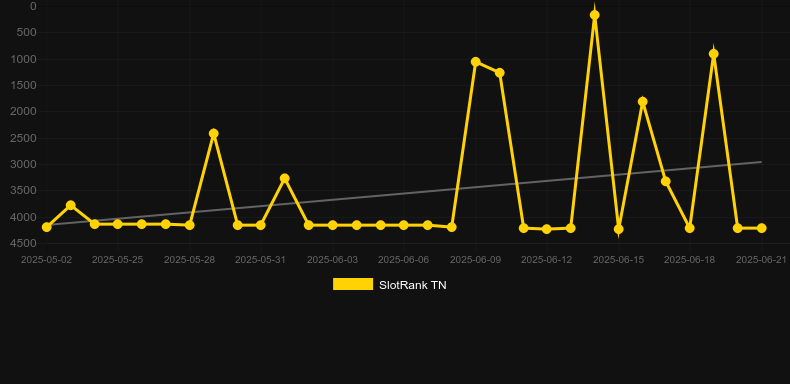The height and width of the screenshot is (384, 790).
Task: Select the data point near 3750 after 2025-05-02
Action: pos(71,205)
